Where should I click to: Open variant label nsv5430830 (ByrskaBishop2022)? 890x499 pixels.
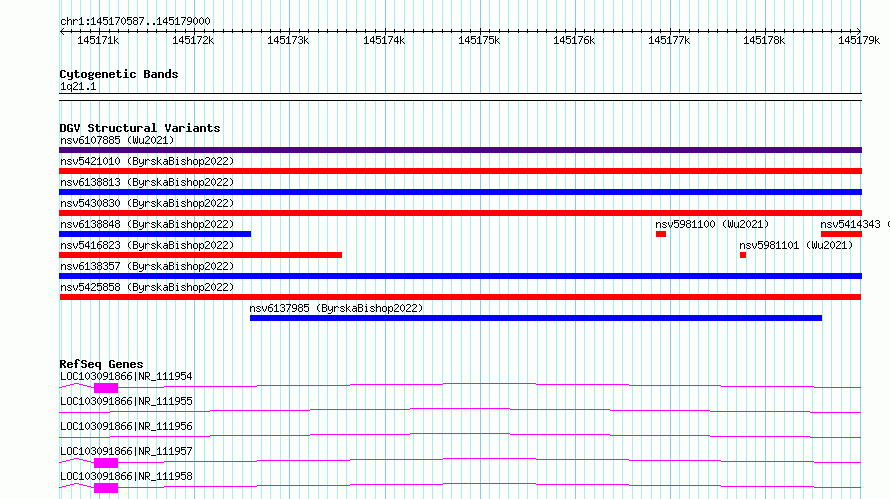pyautogui.click(x=147, y=203)
